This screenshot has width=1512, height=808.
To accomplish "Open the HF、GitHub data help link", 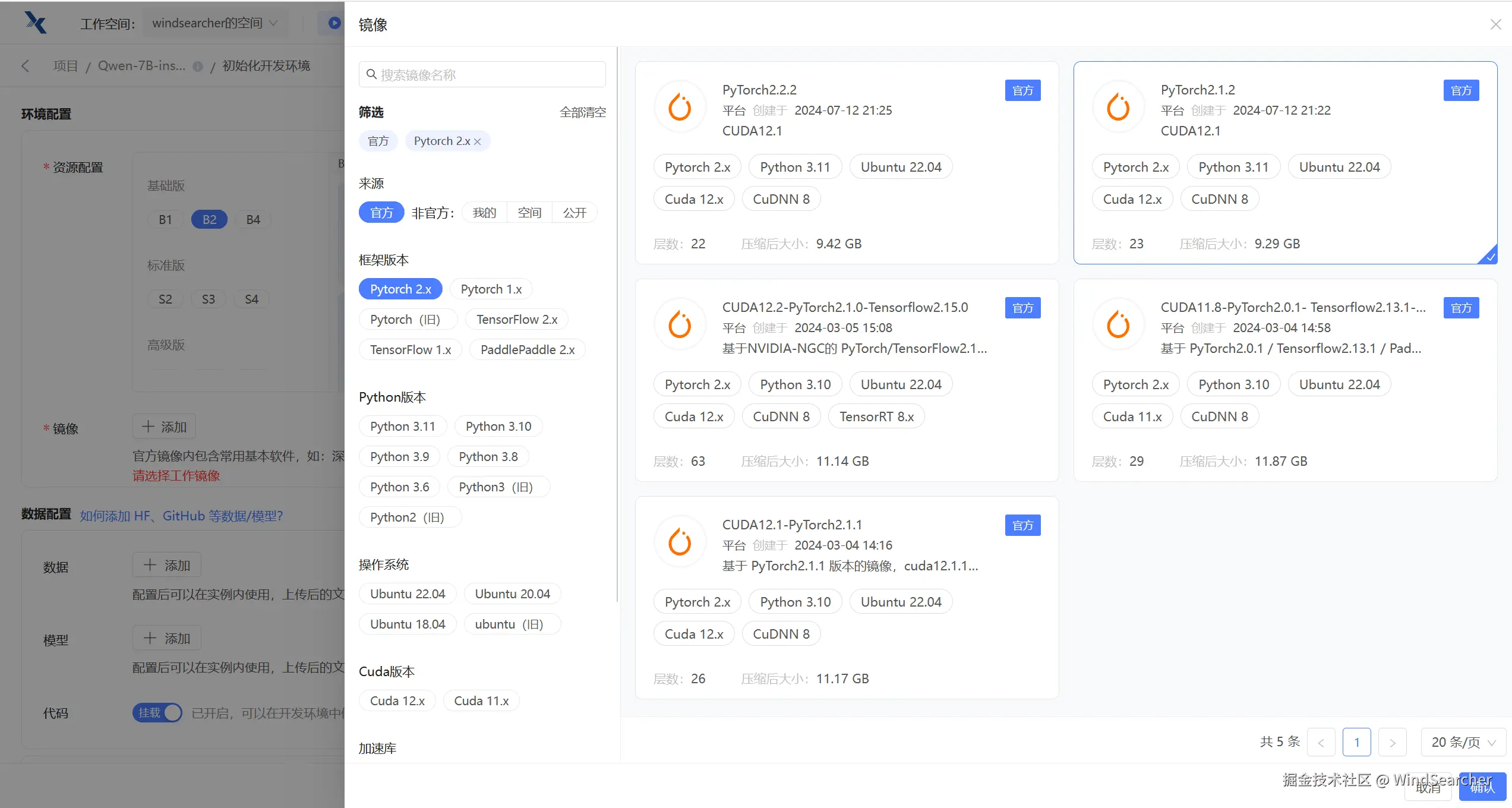I will click(181, 516).
